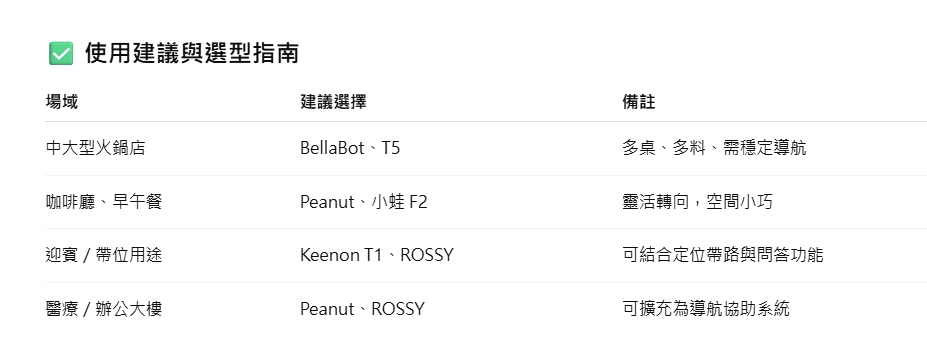Select the 備註 column header
This screenshot has height=362, width=927.
point(638,102)
